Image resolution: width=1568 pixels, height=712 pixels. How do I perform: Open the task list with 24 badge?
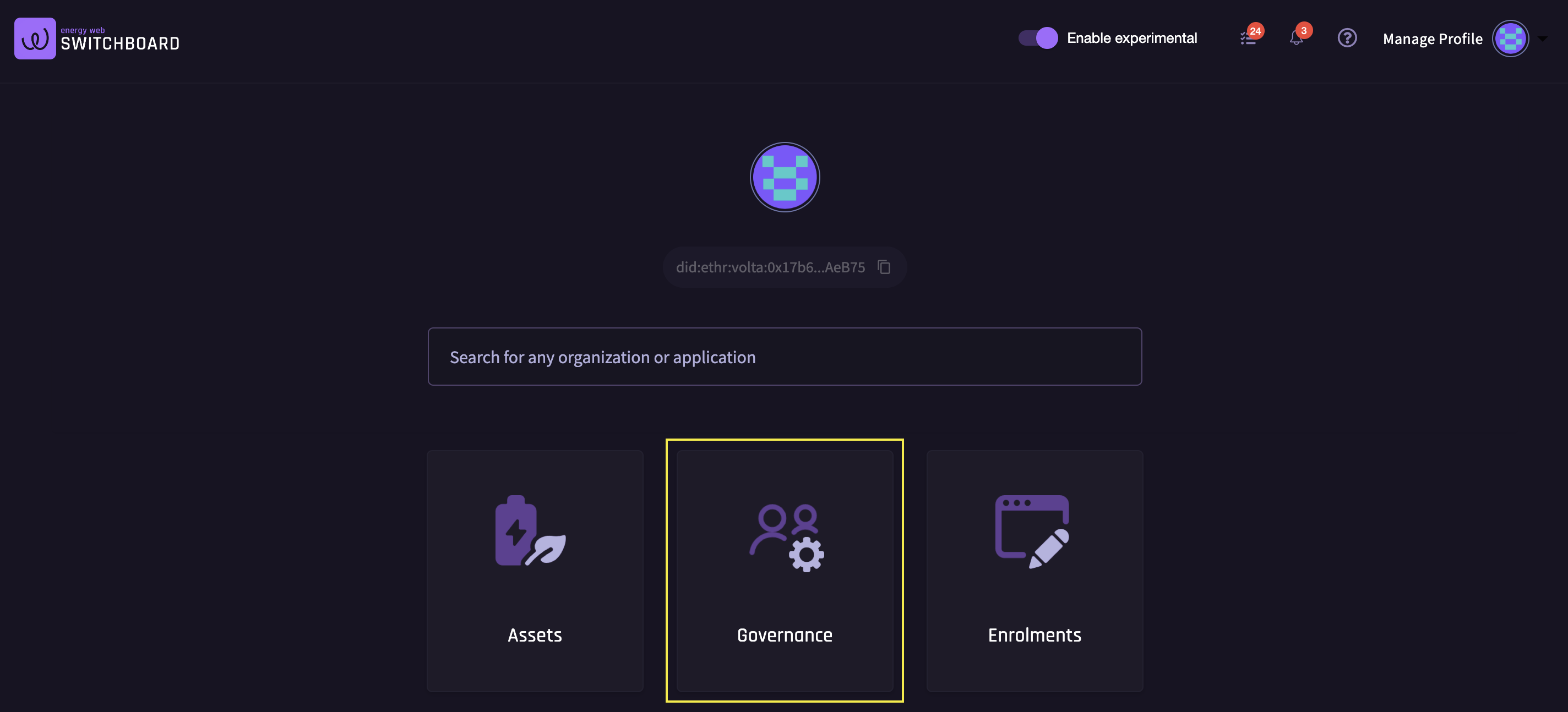click(x=1248, y=39)
